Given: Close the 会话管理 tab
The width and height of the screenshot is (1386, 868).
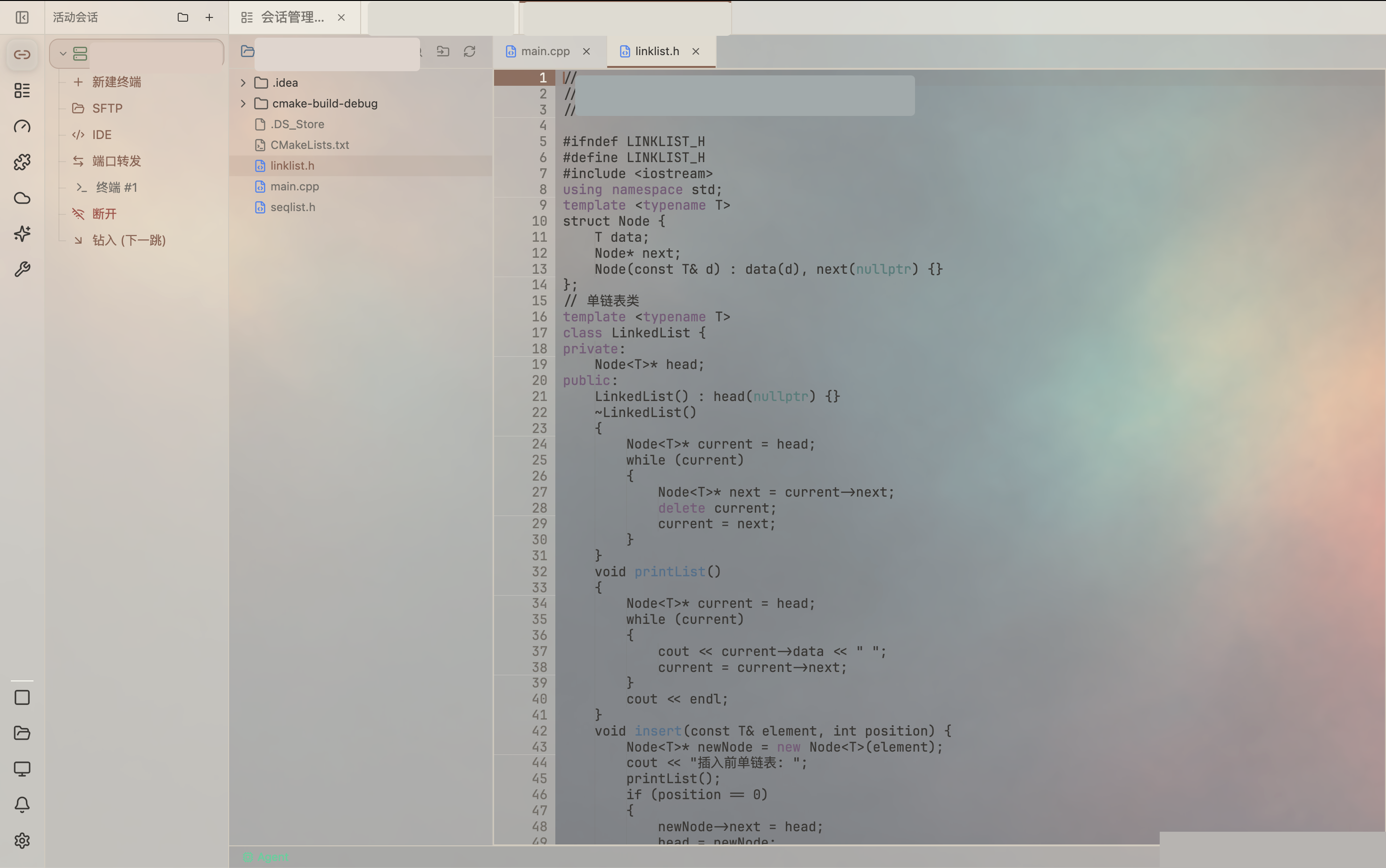Looking at the screenshot, I should (341, 17).
